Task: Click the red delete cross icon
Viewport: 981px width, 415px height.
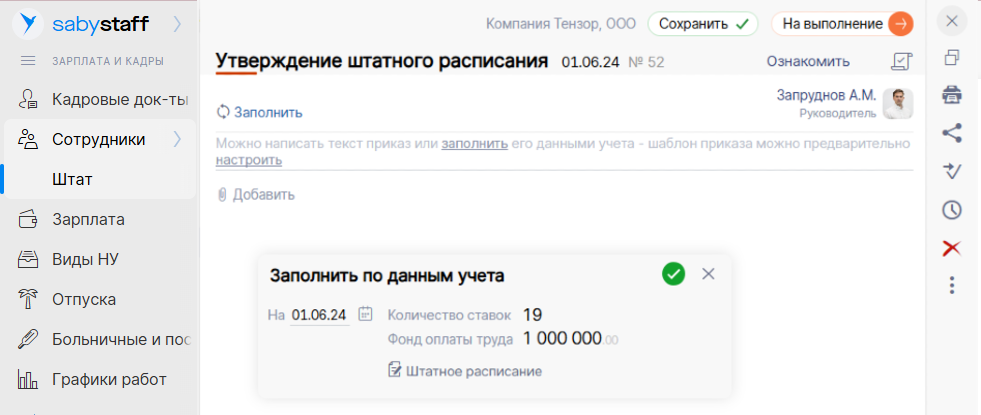Action: [952, 248]
